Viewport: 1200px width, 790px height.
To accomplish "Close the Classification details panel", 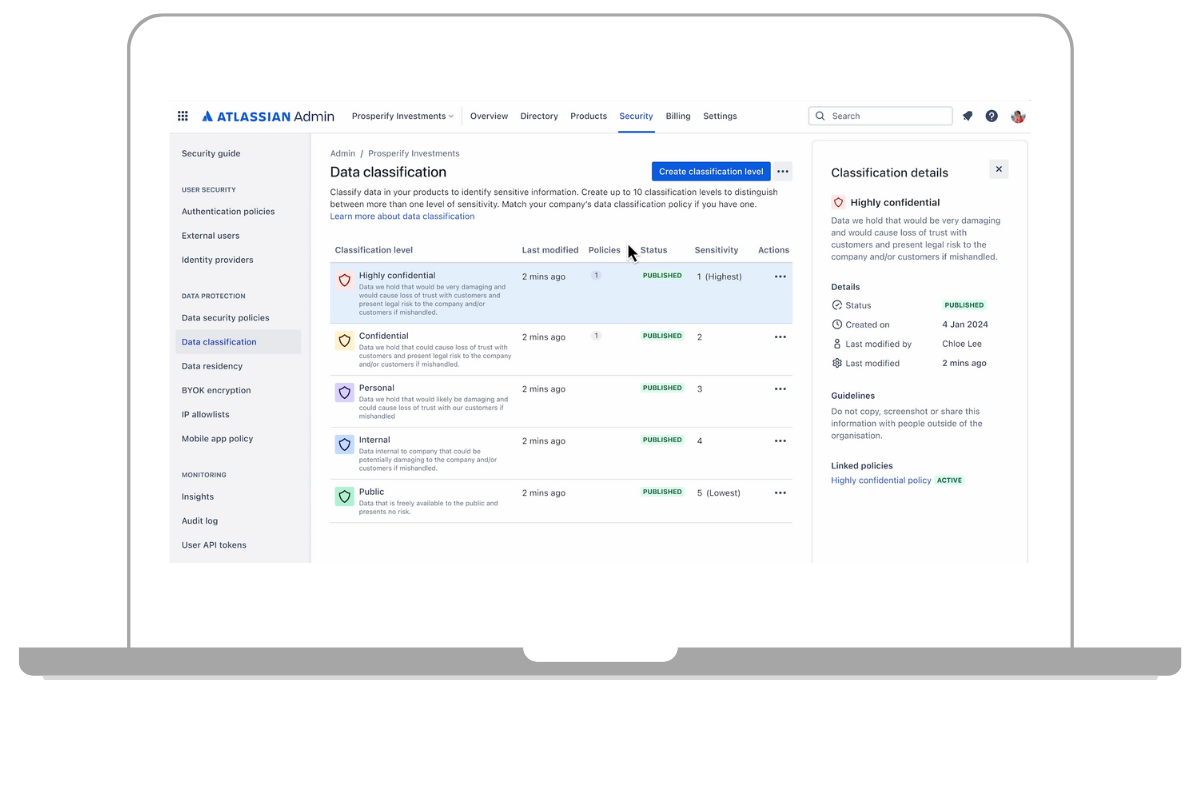I will (998, 168).
